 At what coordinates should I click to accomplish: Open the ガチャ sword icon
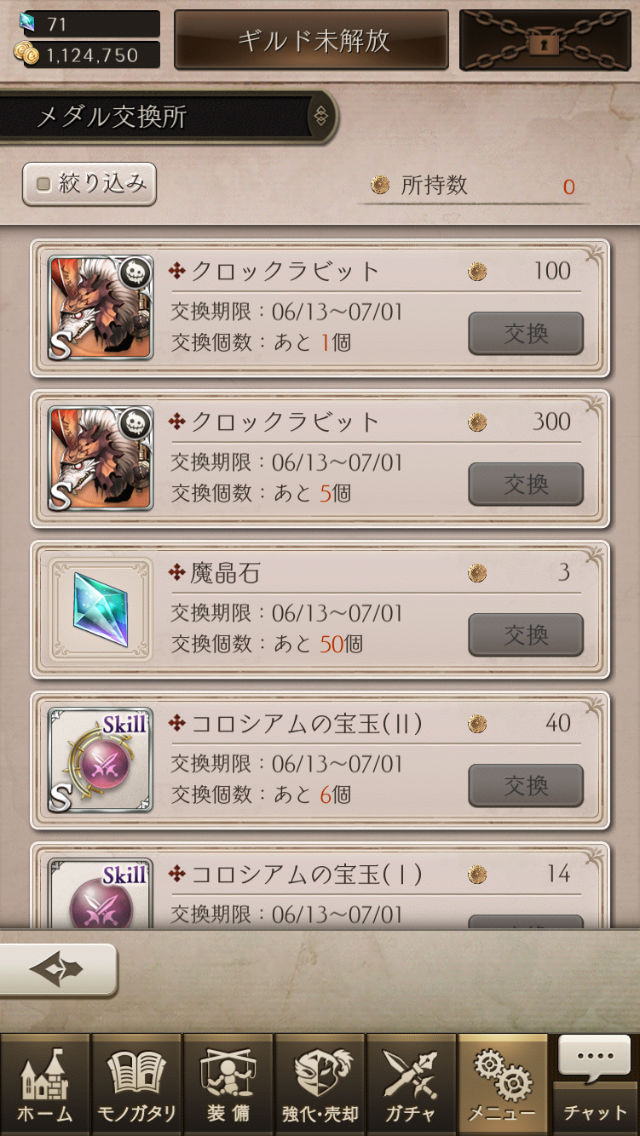(x=411, y=1085)
